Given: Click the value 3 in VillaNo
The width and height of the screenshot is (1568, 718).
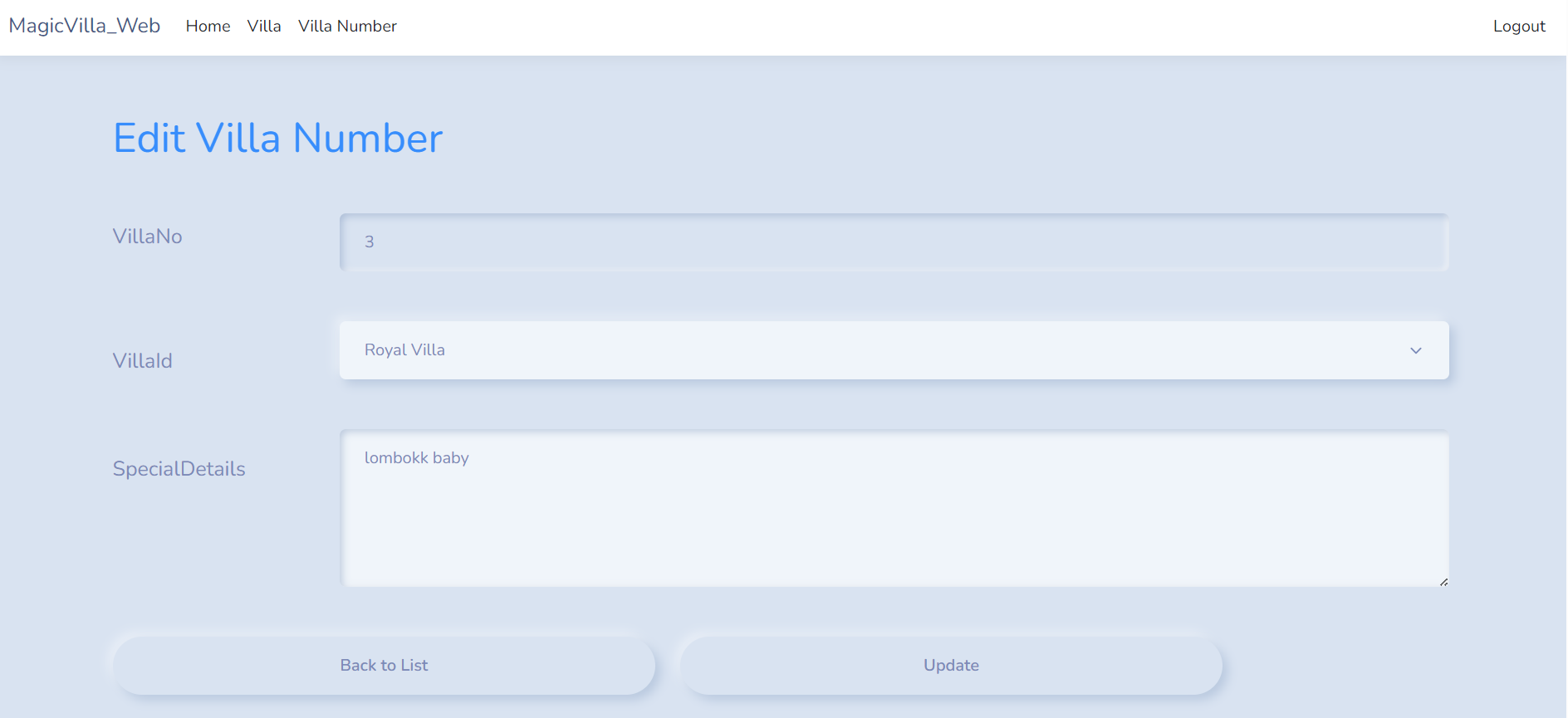Looking at the screenshot, I should tap(370, 242).
